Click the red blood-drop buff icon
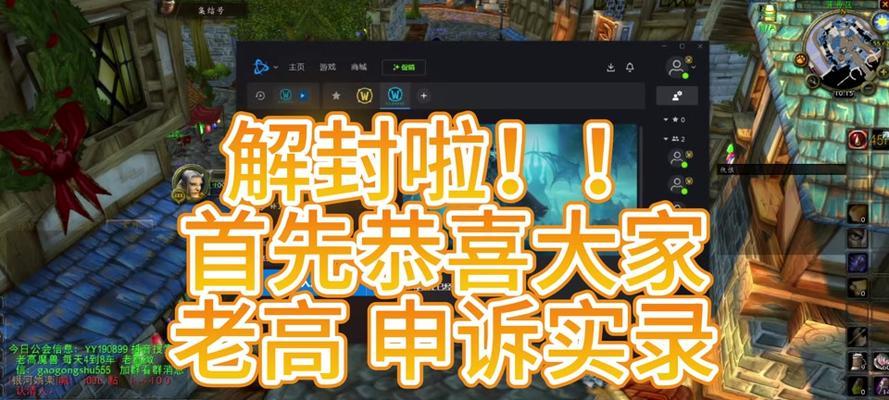This screenshot has height=400, width=889. (857, 139)
